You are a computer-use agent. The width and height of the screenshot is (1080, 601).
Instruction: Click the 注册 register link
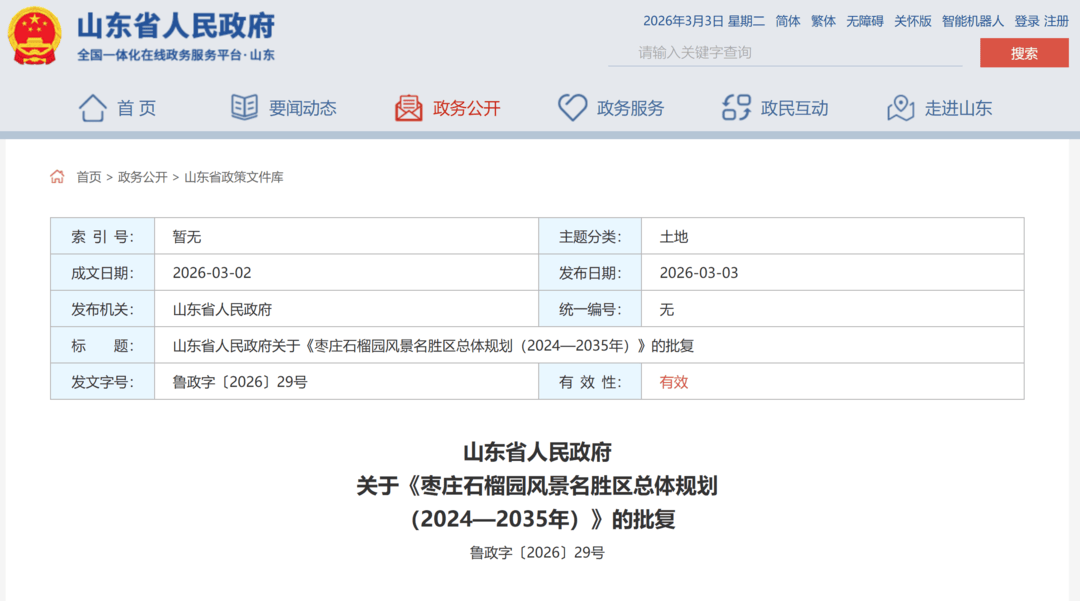(1056, 21)
